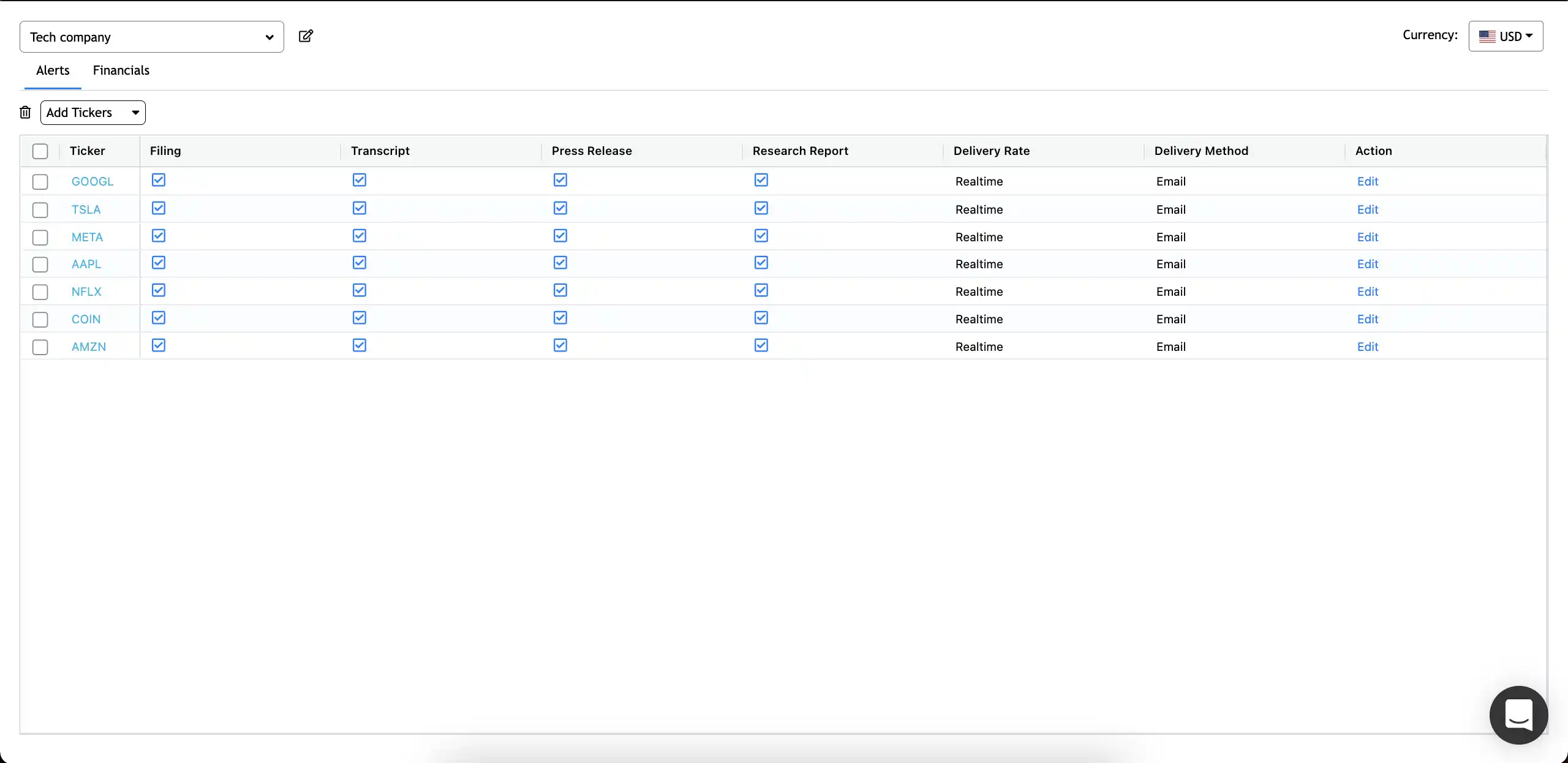Click Edit for the COIN row
The image size is (1568, 763).
[x=1367, y=319]
